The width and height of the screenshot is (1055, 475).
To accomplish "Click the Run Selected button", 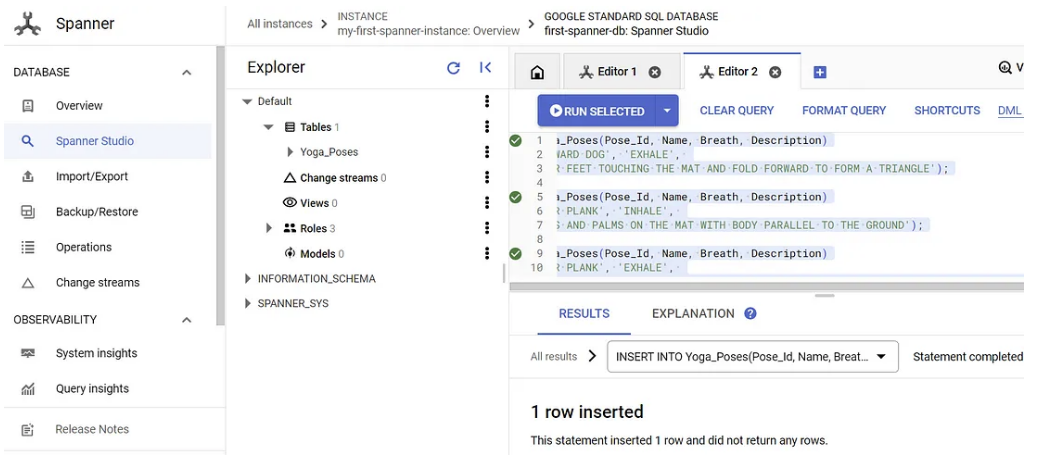I will click(x=597, y=111).
